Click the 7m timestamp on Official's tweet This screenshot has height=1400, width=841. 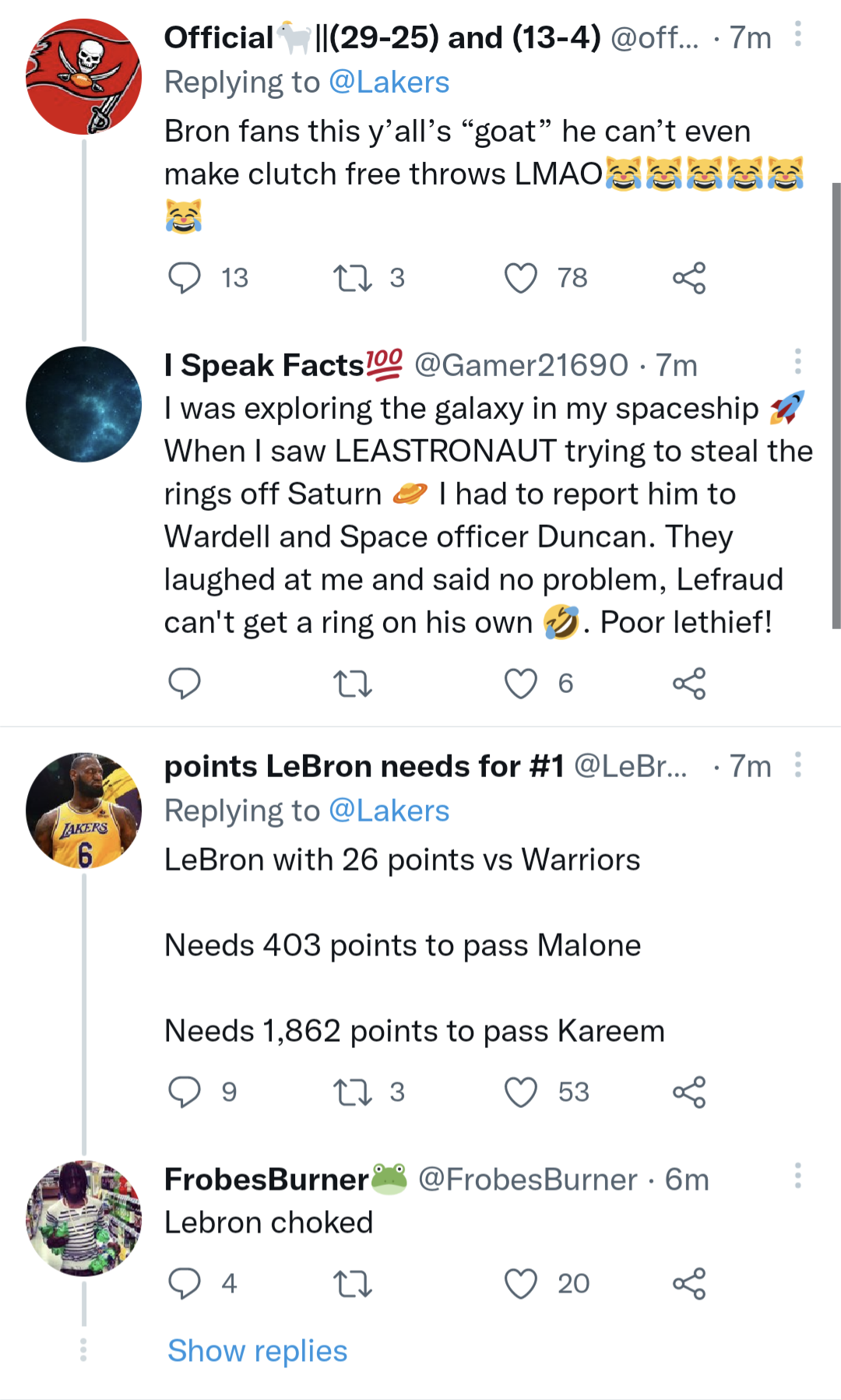click(751, 36)
